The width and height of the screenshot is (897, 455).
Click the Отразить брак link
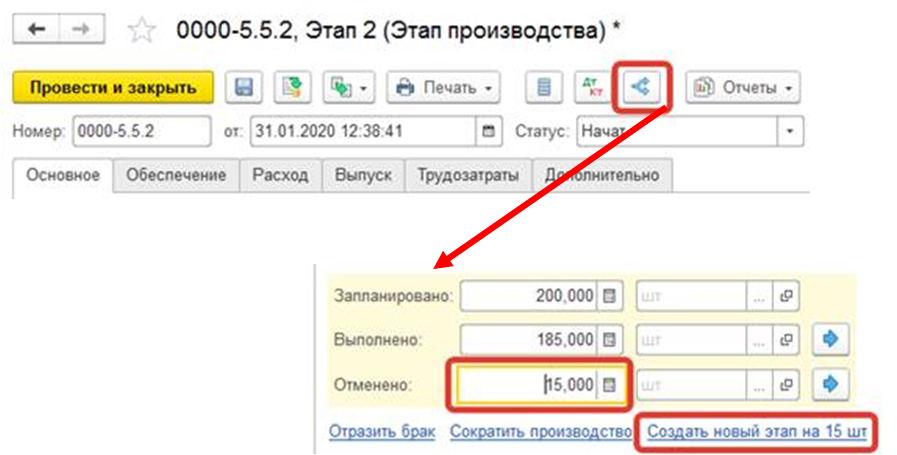tap(382, 432)
